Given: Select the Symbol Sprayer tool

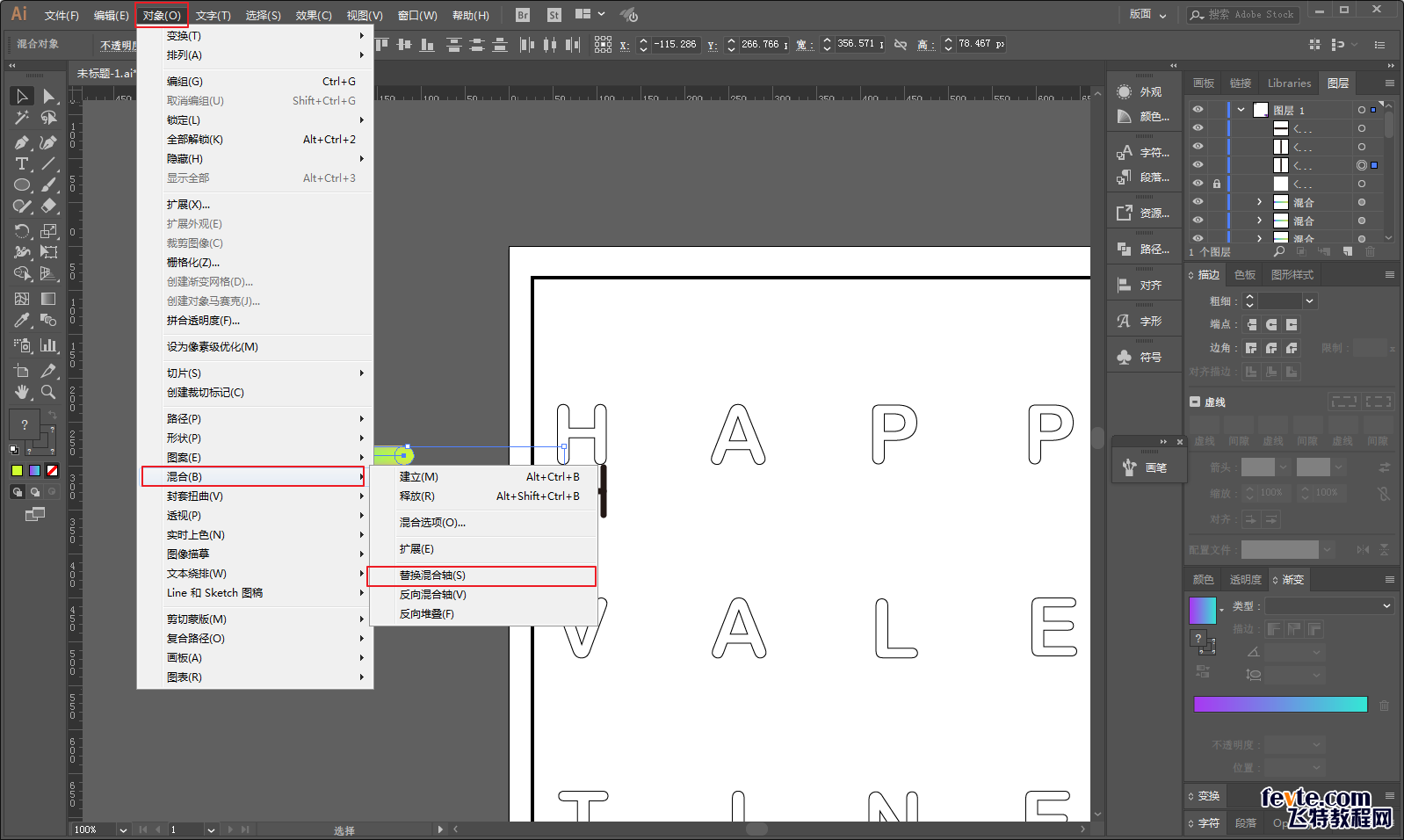Looking at the screenshot, I should (x=22, y=345).
